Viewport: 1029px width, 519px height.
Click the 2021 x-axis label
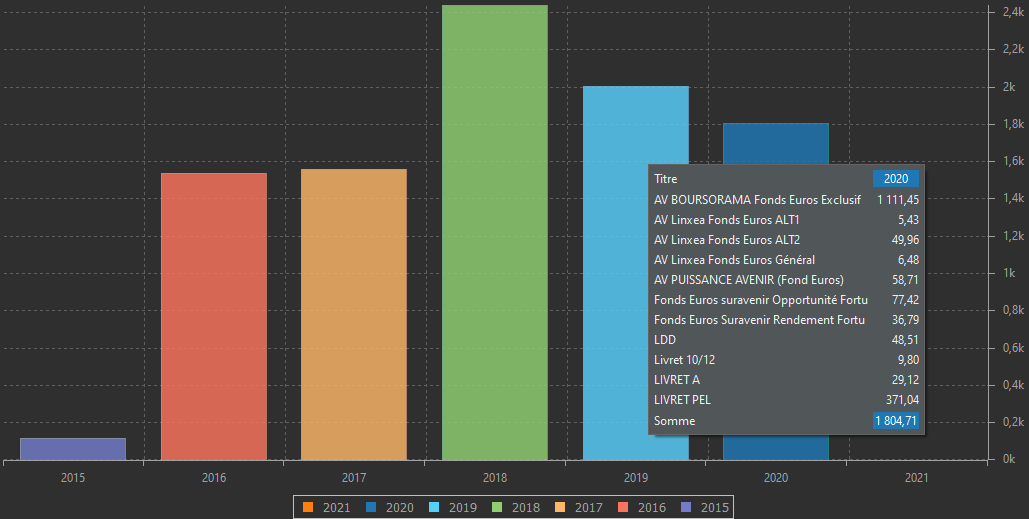point(917,478)
